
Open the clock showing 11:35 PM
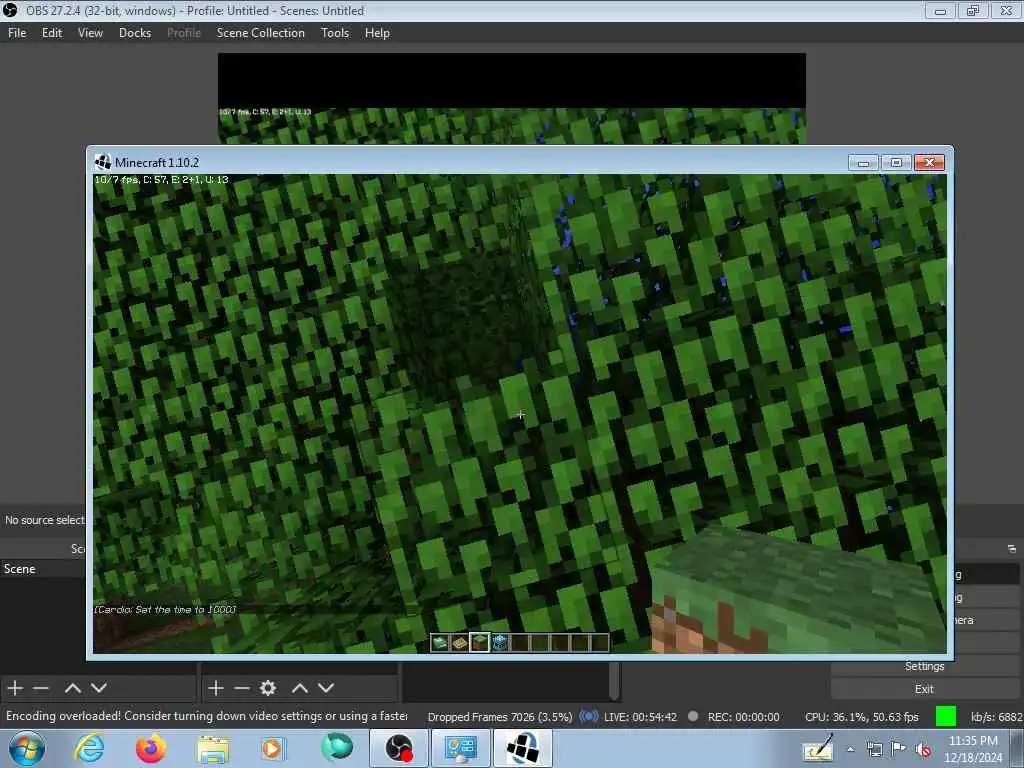[x=973, y=749]
